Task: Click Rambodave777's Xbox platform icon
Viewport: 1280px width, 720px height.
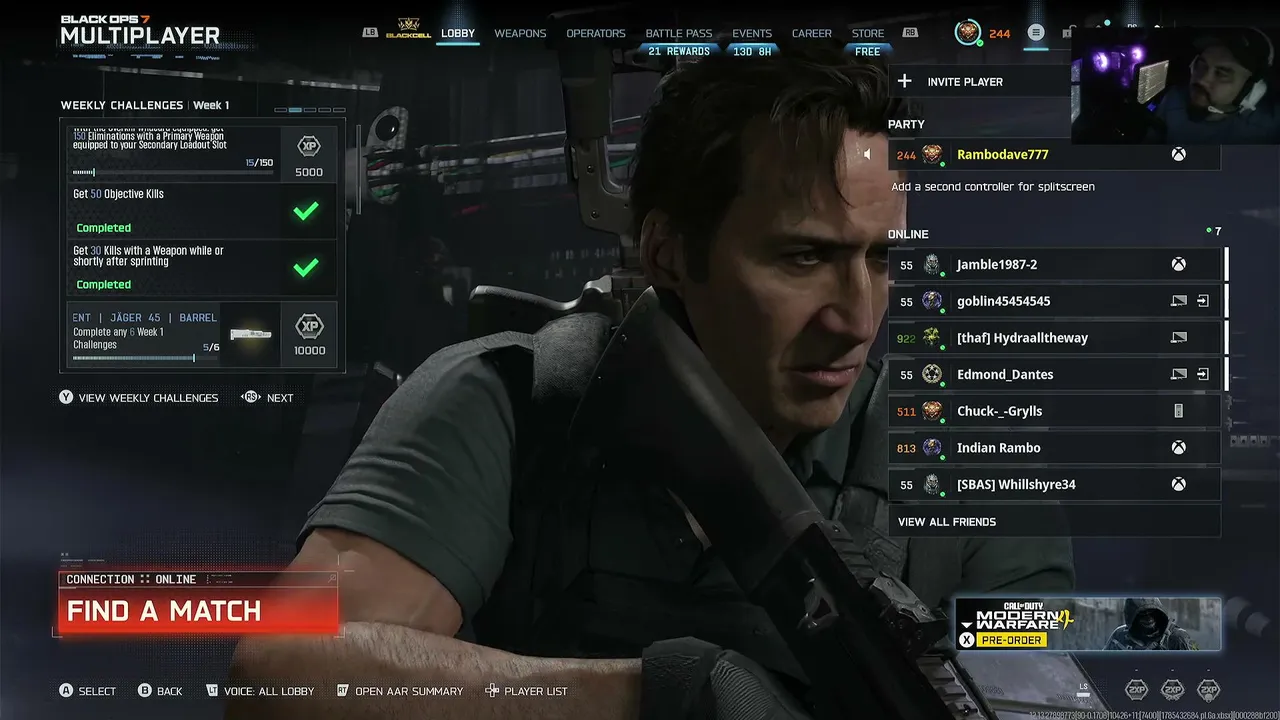Action: [1179, 155]
